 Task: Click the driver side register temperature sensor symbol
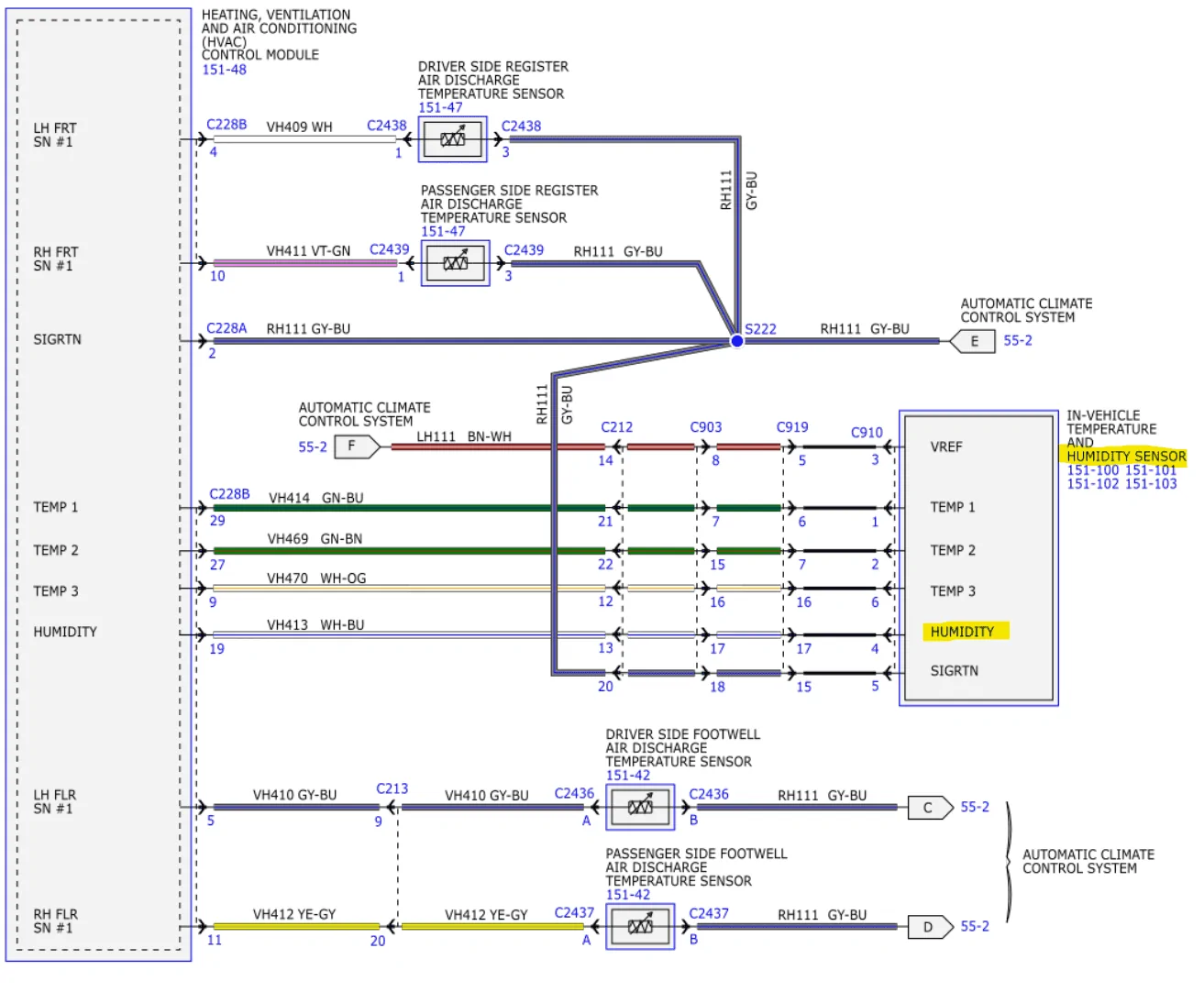(453, 139)
